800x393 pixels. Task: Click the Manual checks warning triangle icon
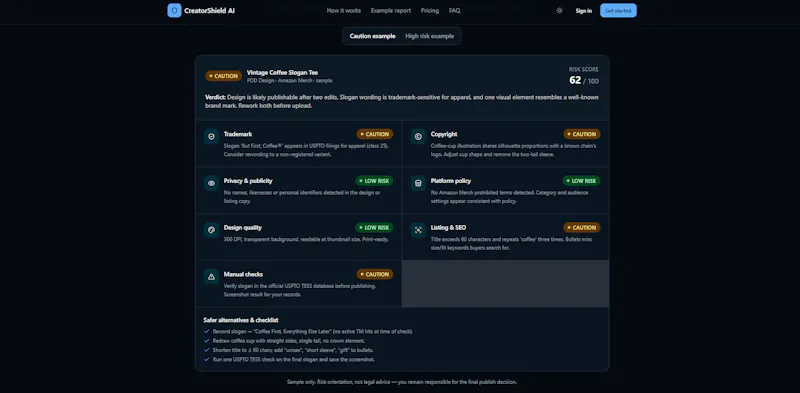pos(211,277)
